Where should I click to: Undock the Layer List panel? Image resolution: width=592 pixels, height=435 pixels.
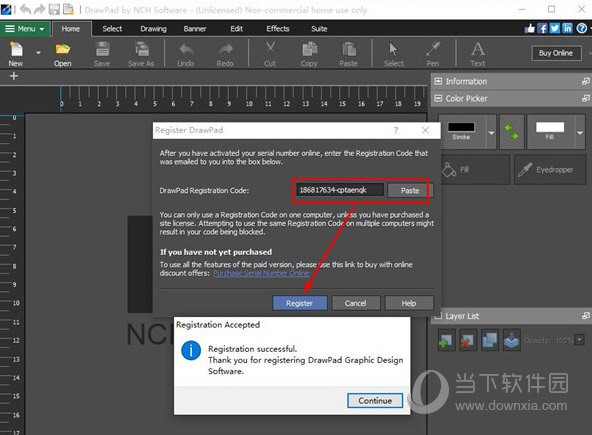[586, 316]
